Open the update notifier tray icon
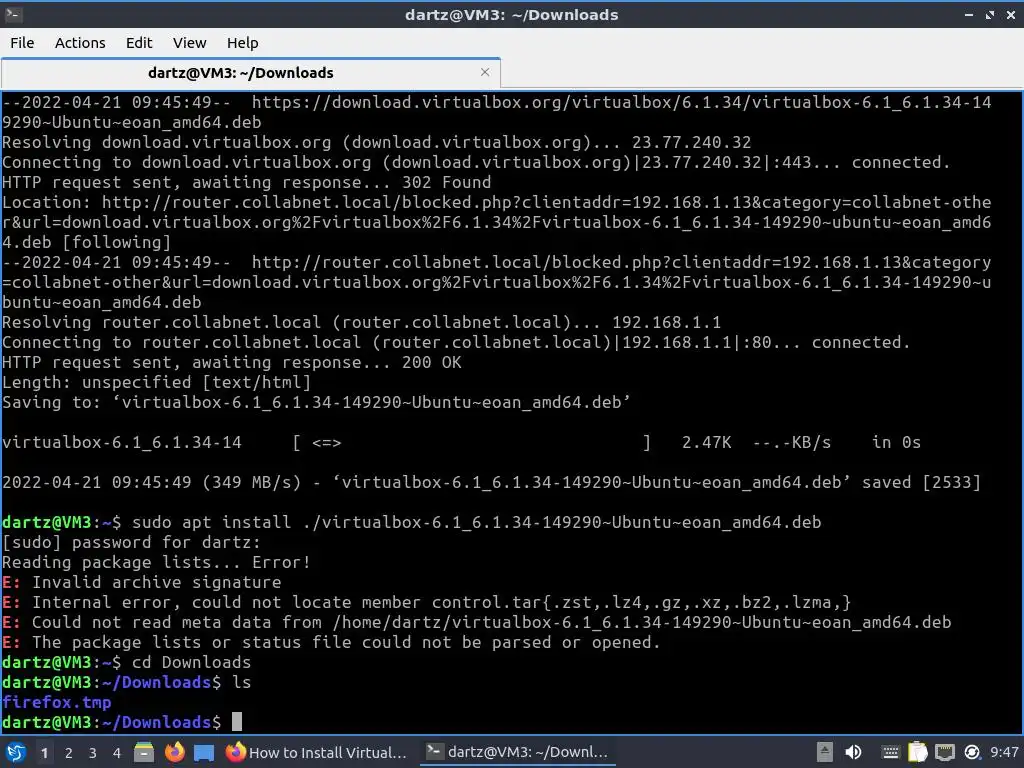Screen dimensions: 1024x768 [972, 752]
